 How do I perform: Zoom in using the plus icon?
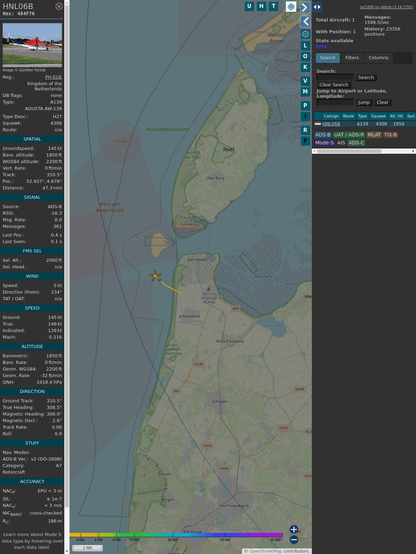click(x=294, y=529)
